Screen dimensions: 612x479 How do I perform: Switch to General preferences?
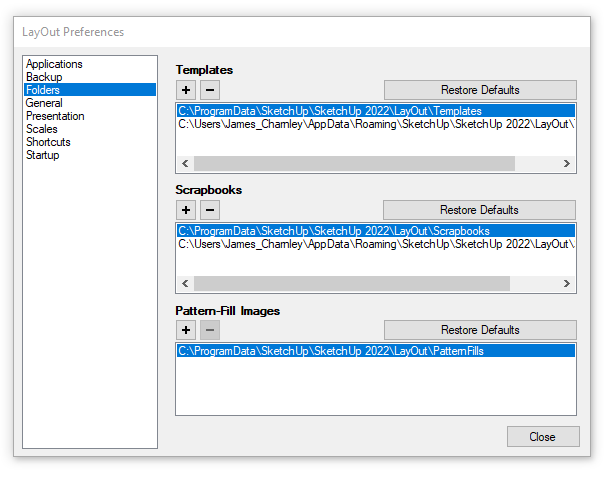click(x=44, y=103)
